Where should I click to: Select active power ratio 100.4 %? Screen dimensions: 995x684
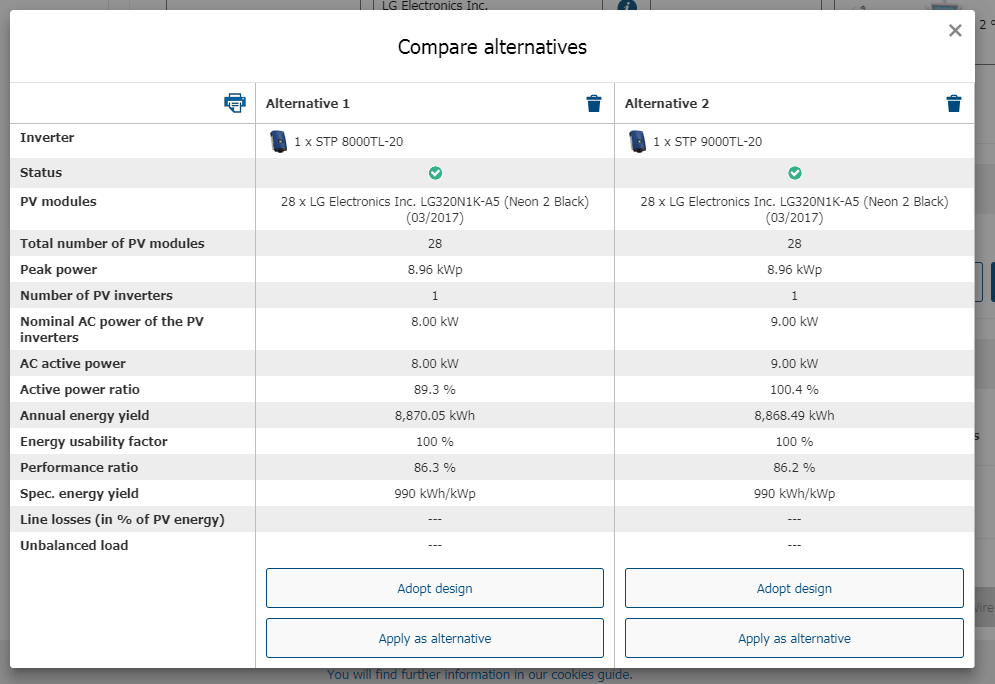[794, 390]
